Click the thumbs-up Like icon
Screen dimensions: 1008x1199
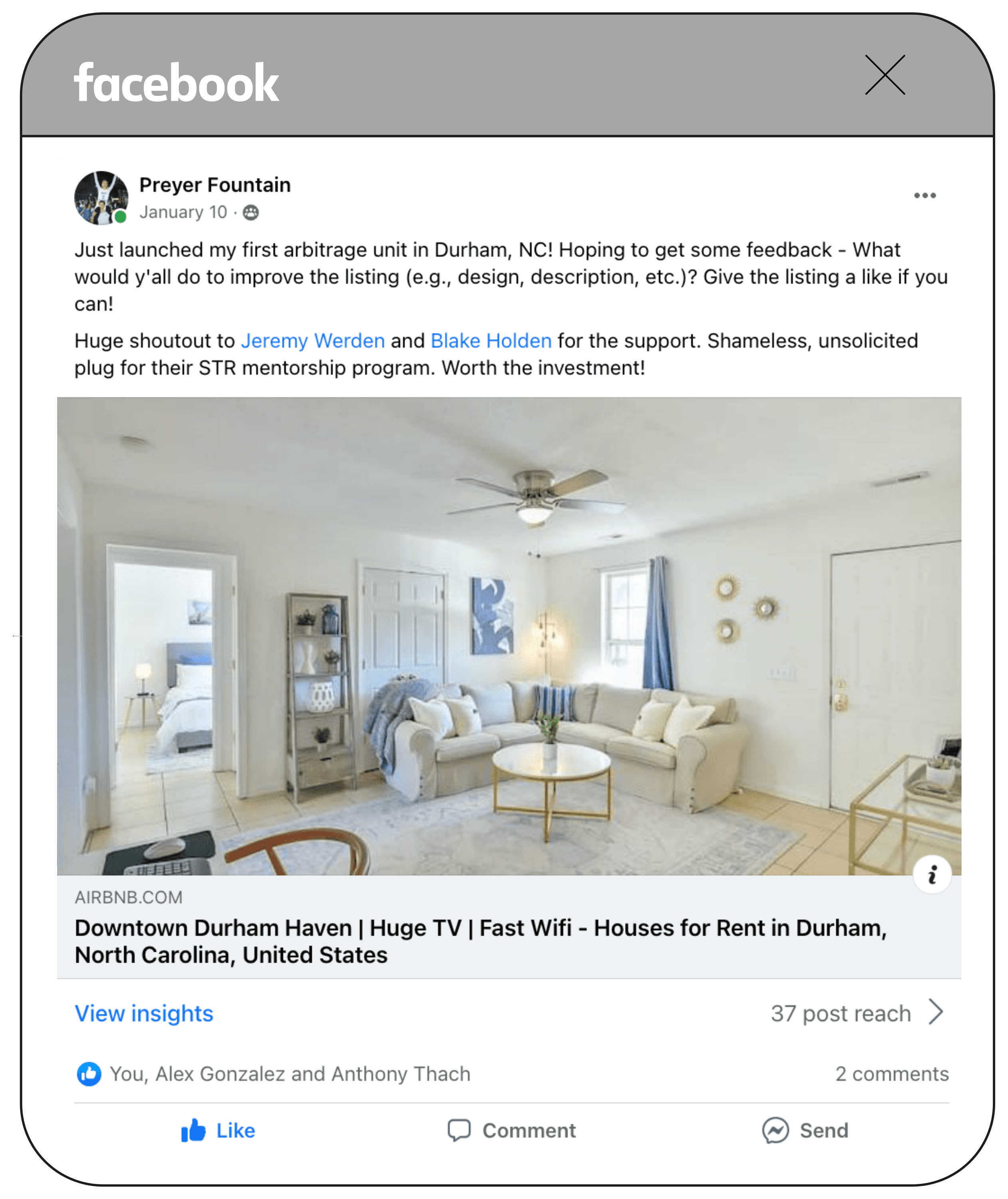193,1130
